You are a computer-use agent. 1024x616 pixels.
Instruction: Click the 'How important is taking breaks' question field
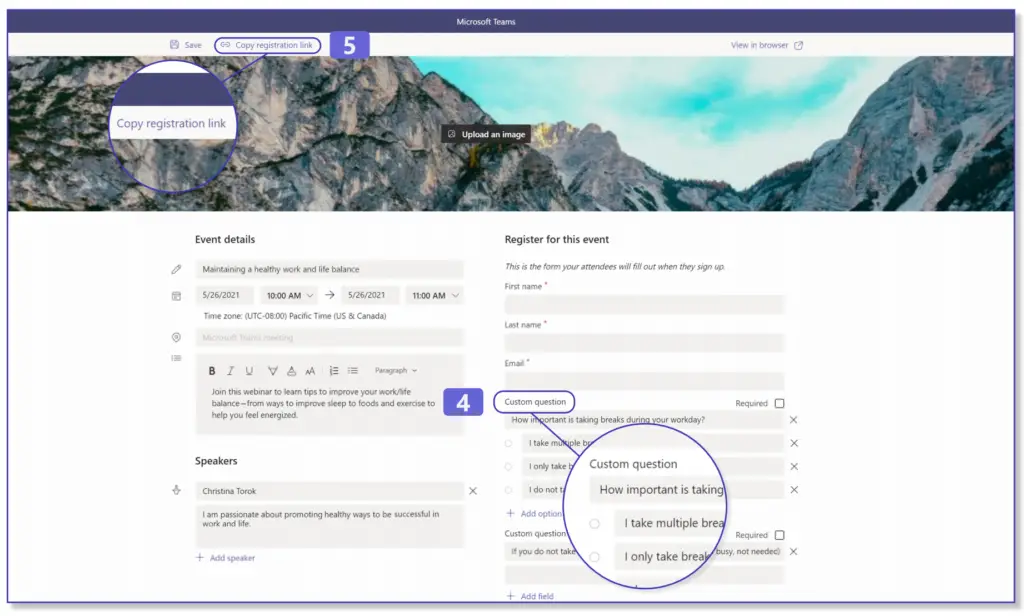pos(644,420)
